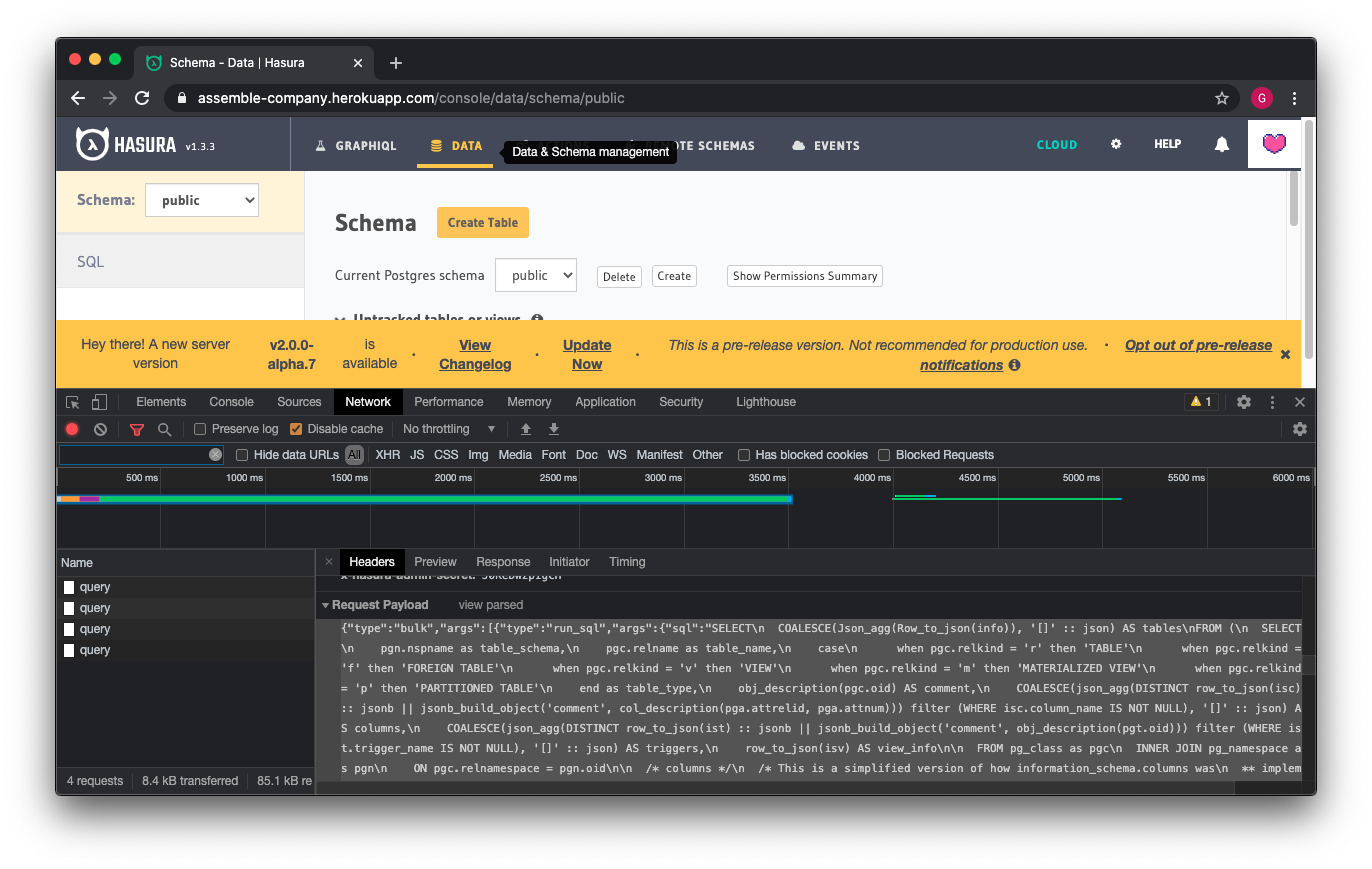Check the Has blocked cookies checkbox
This screenshot has width=1372, height=869.
click(744, 455)
